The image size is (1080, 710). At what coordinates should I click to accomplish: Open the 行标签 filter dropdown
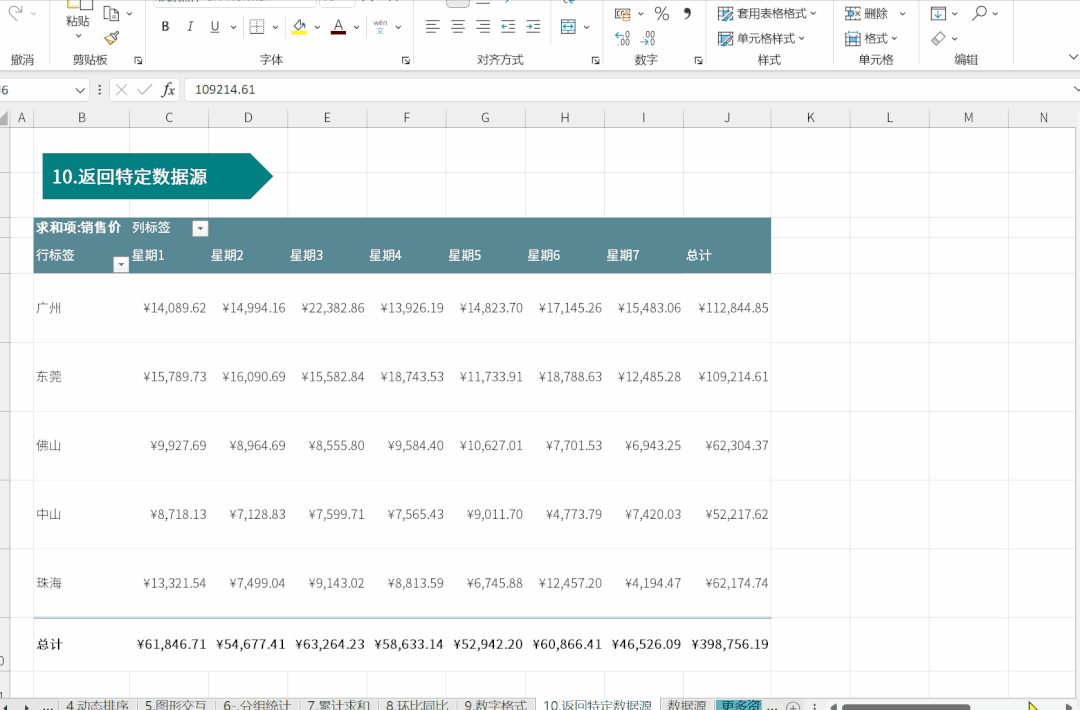[121, 265]
